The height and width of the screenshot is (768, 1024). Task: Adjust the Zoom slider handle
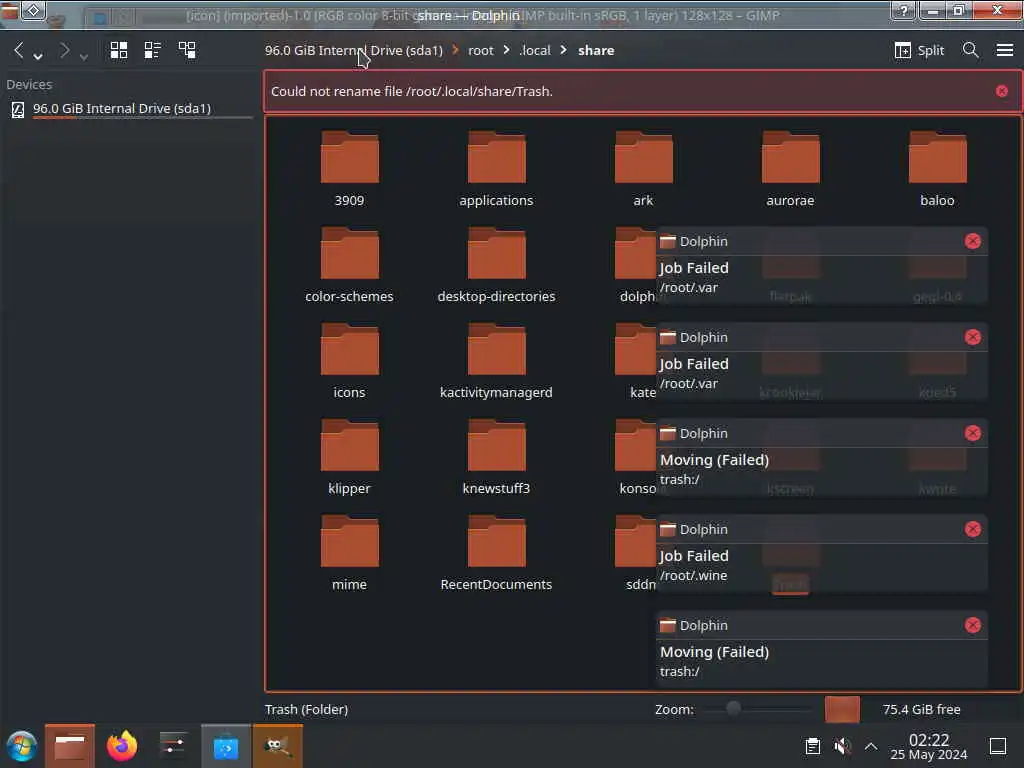click(x=733, y=709)
